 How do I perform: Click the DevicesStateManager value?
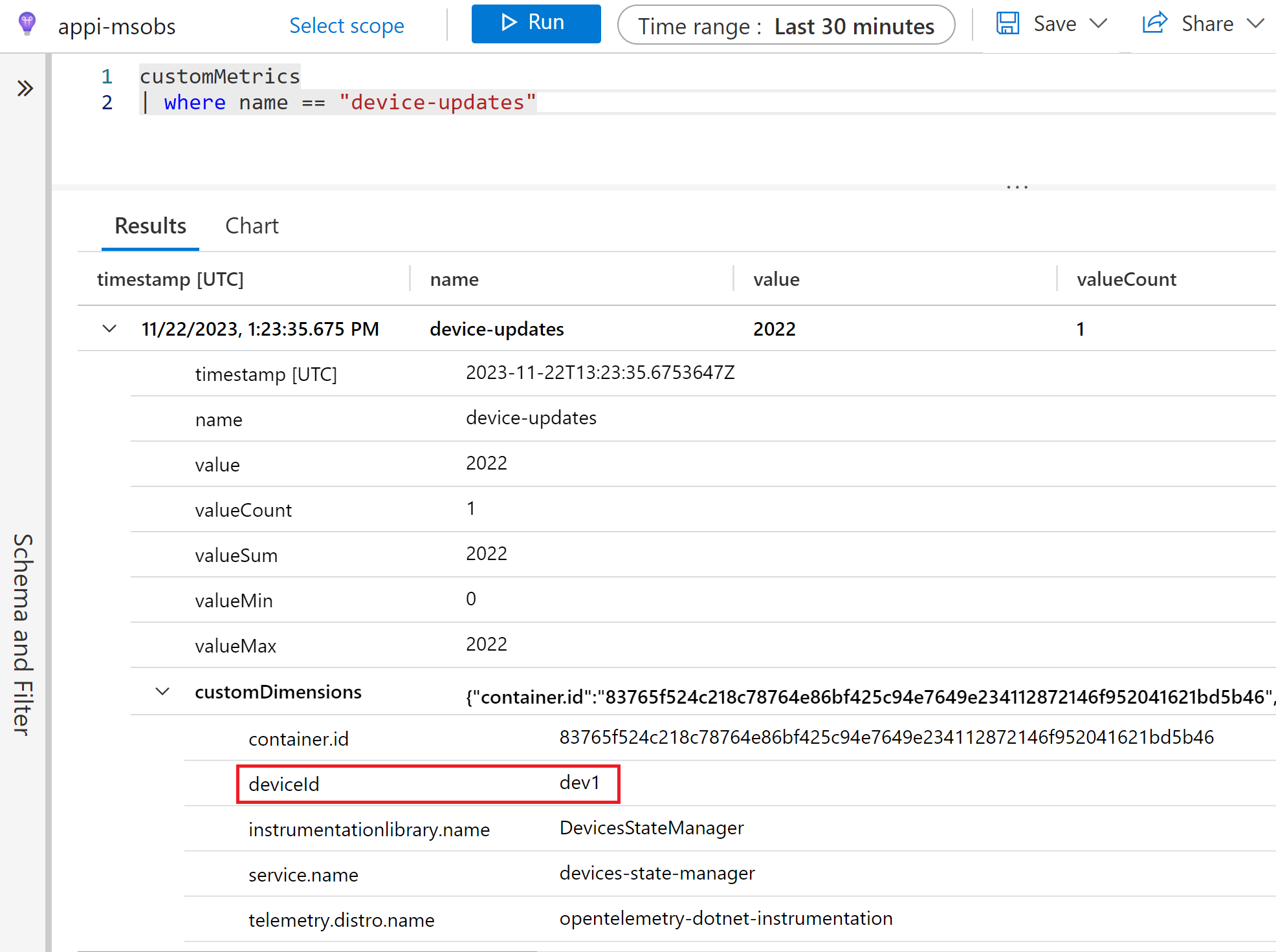click(x=652, y=828)
